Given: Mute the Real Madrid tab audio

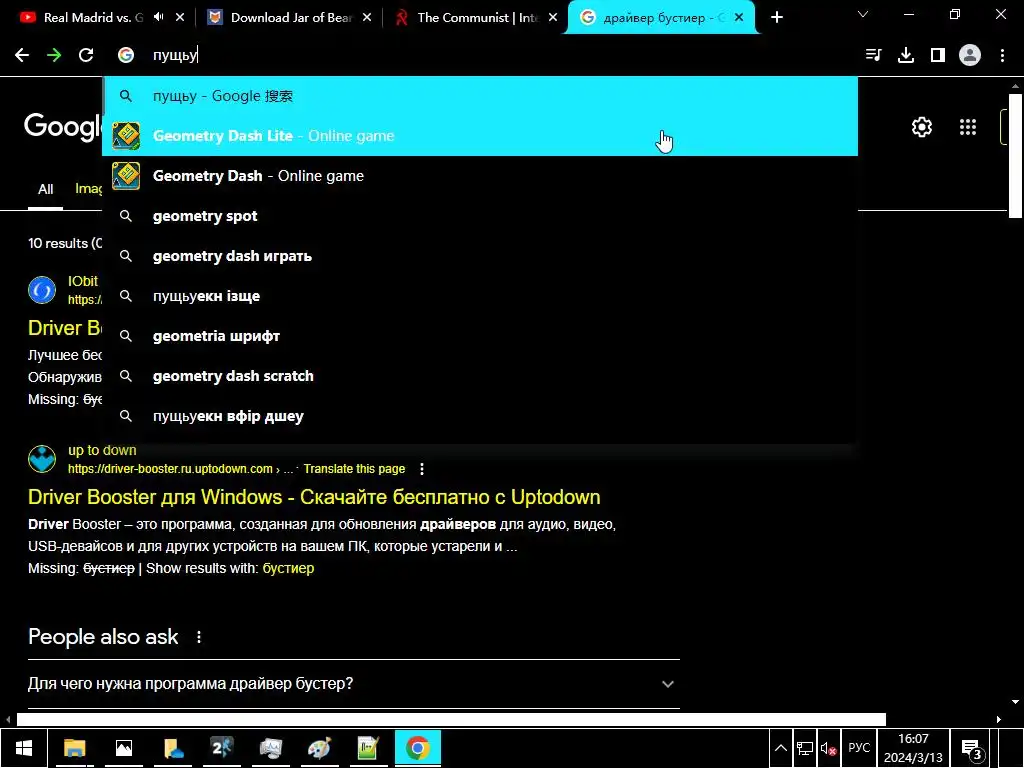Looking at the screenshot, I should (x=159, y=18).
